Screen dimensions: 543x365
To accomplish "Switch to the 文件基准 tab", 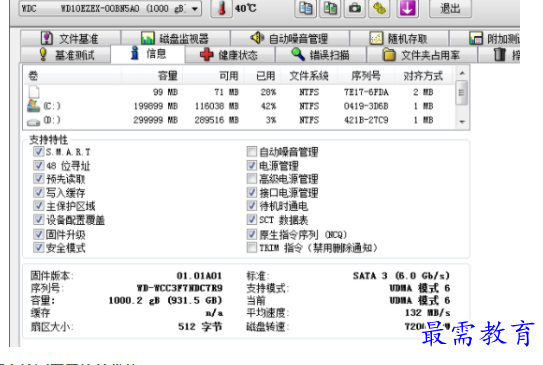I will pyautogui.click(x=70, y=38).
